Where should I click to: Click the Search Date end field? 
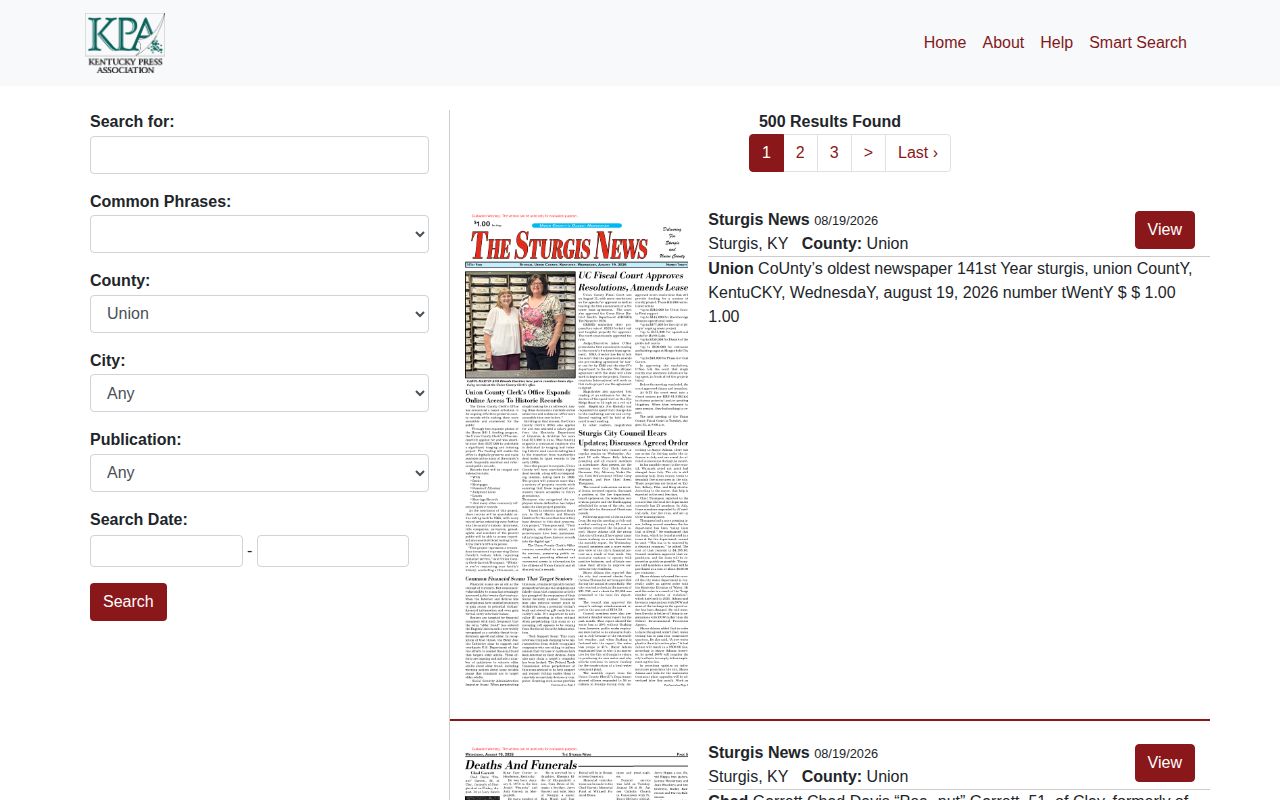coord(333,551)
